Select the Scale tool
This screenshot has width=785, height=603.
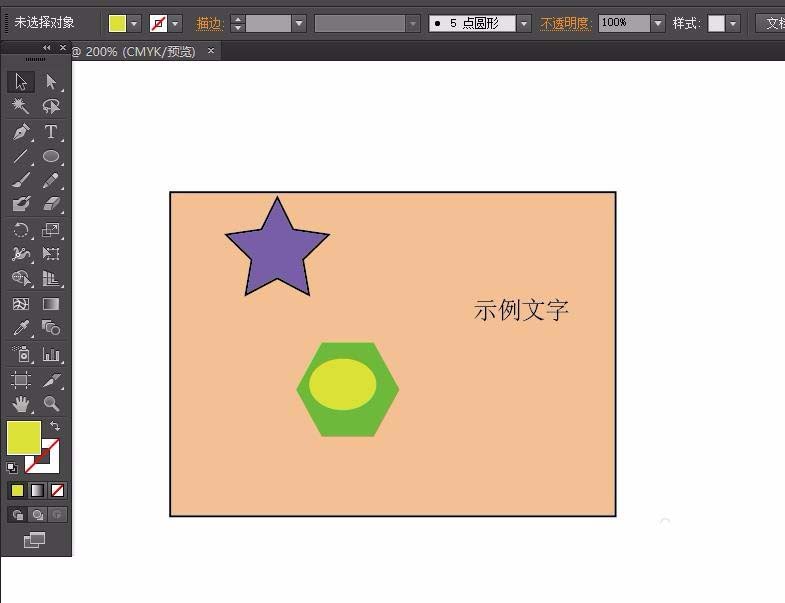tap(51, 230)
